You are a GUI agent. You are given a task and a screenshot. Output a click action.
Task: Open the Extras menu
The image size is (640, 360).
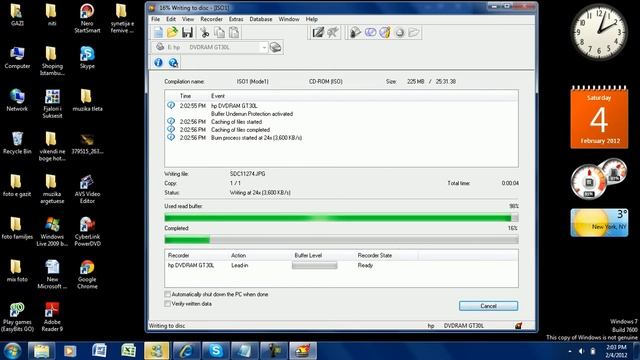236,19
